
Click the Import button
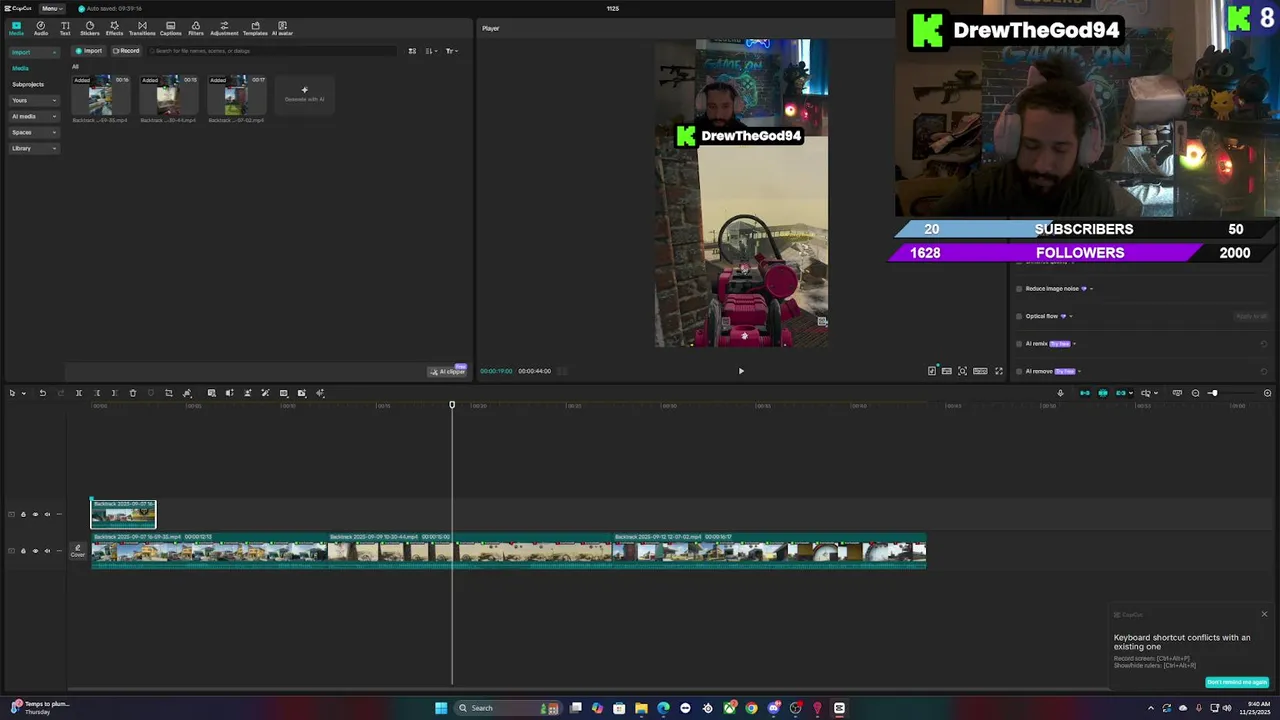tap(89, 51)
